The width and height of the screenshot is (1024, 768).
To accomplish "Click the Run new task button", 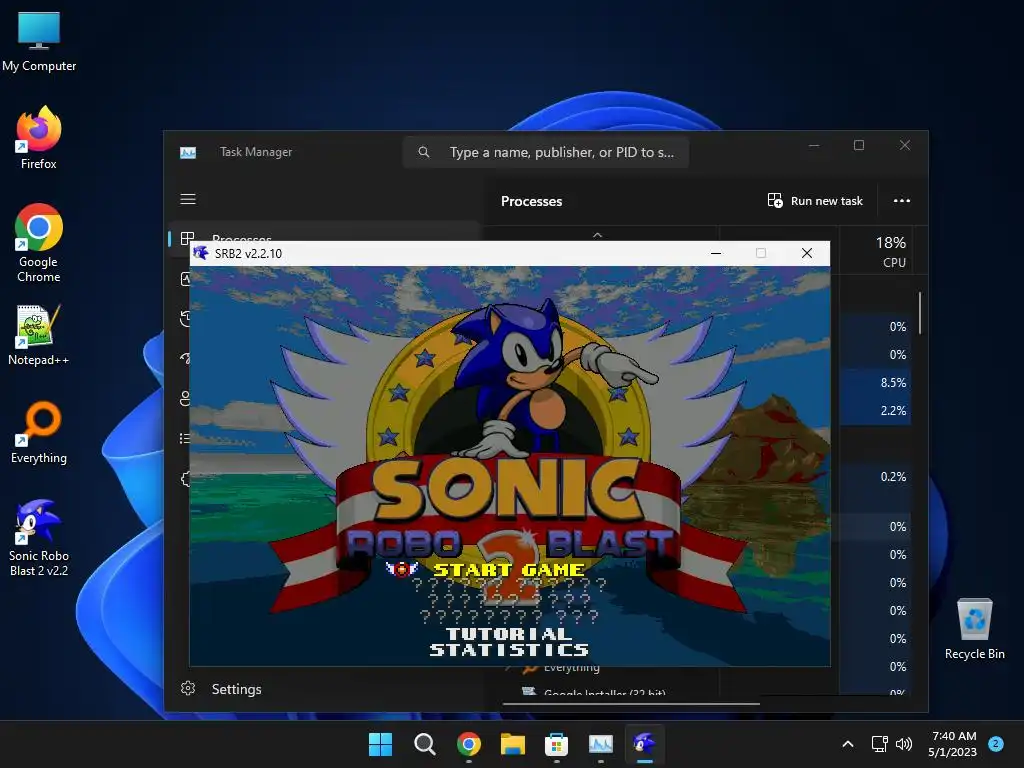I will pos(815,200).
